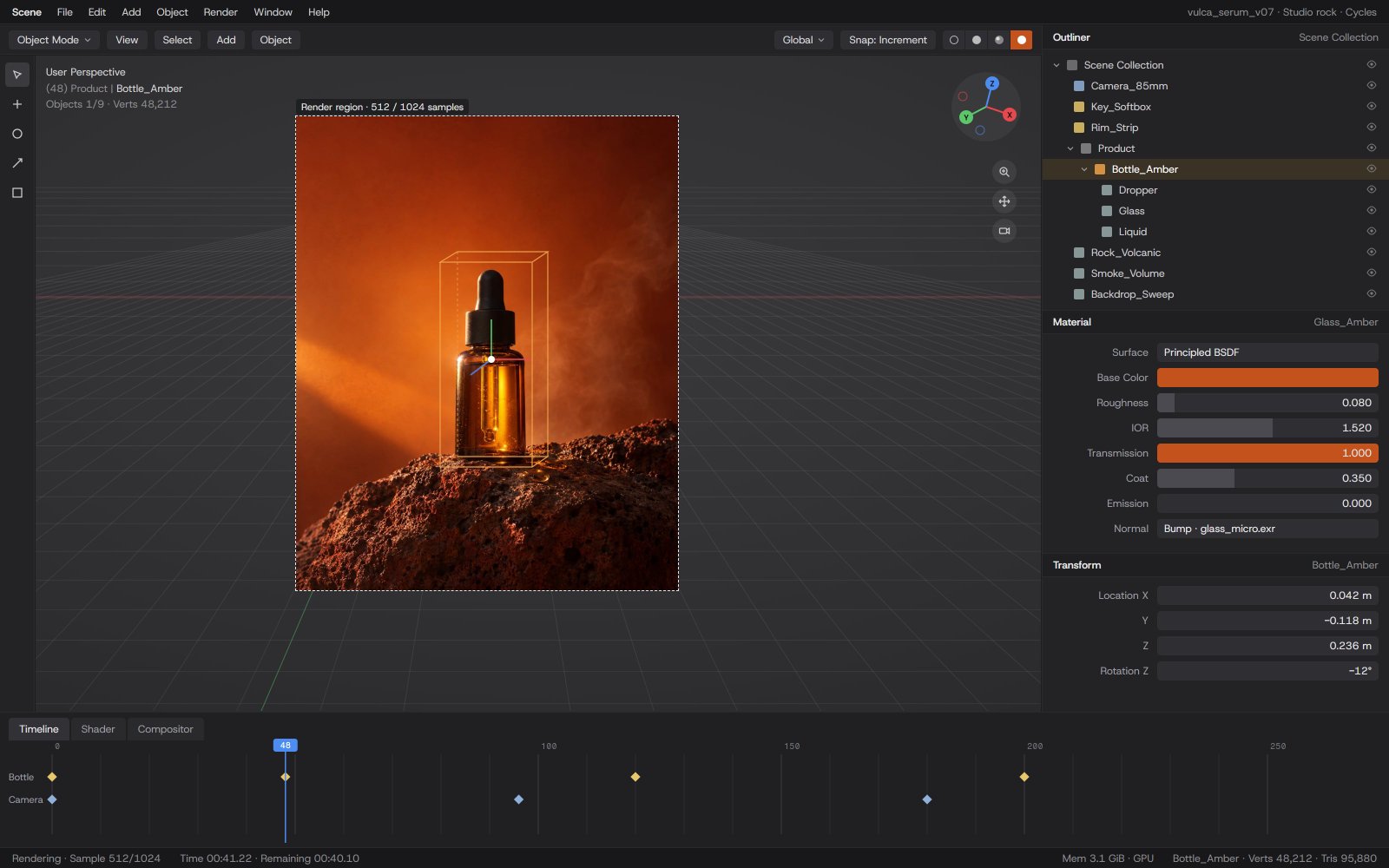The height and width of the screenshot is (868, 1389).
Task: Toggle visibility of Rock_Volcanic
Action: coord(1372,253)
